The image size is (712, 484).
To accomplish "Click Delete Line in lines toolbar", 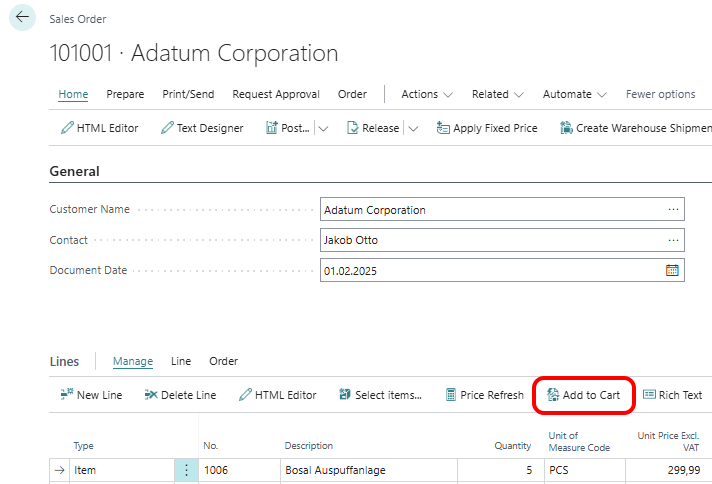I will coord(180,395).
